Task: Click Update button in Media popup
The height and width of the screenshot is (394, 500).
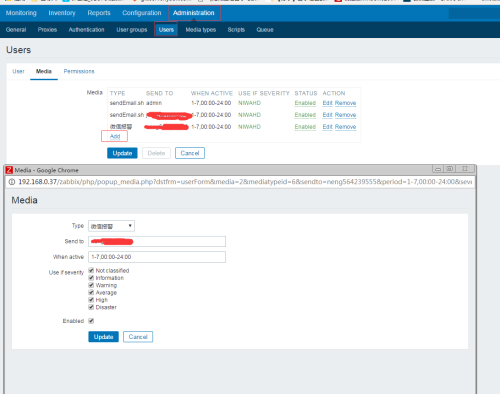Action: pos(103,337)
